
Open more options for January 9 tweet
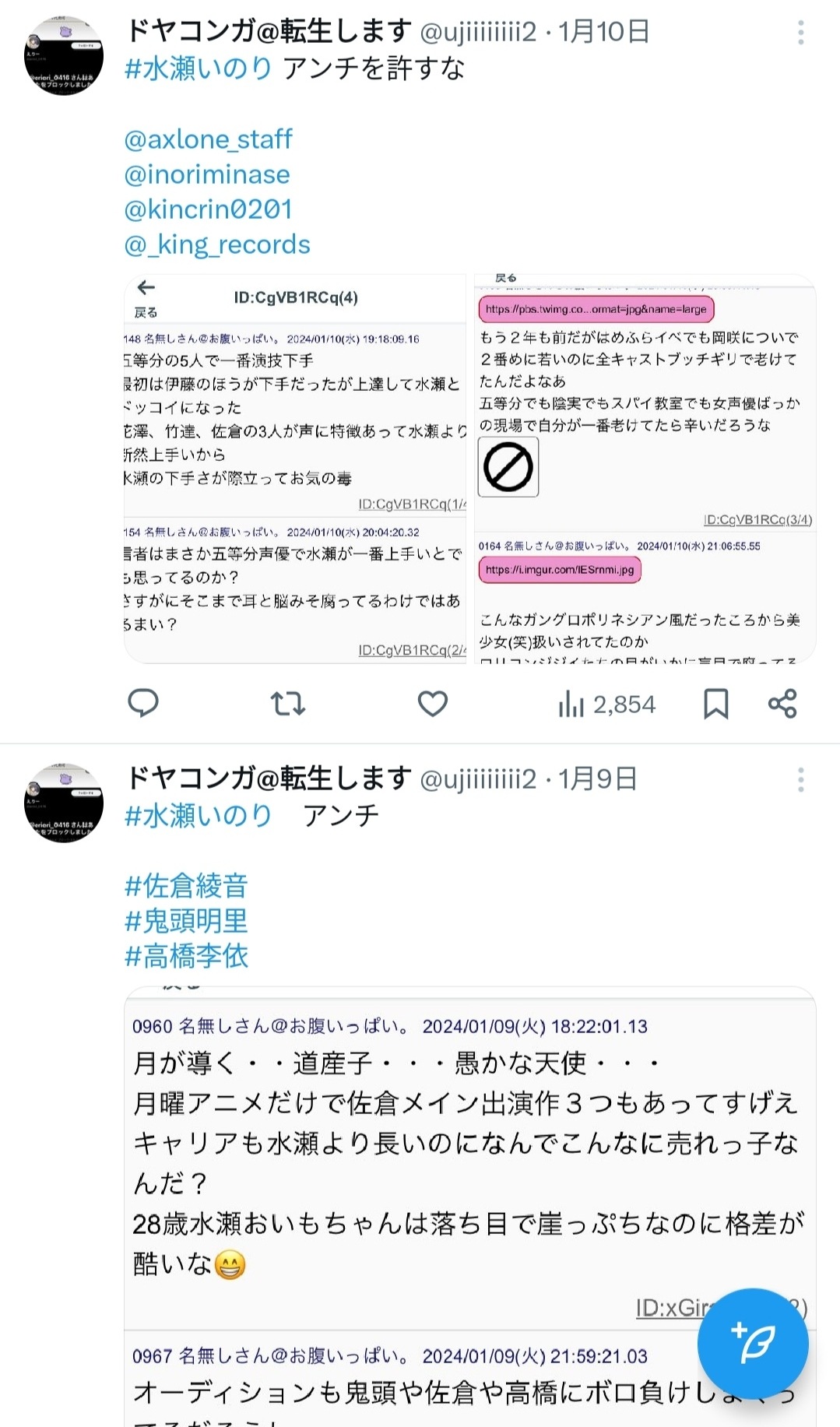[x=800, y=780]
